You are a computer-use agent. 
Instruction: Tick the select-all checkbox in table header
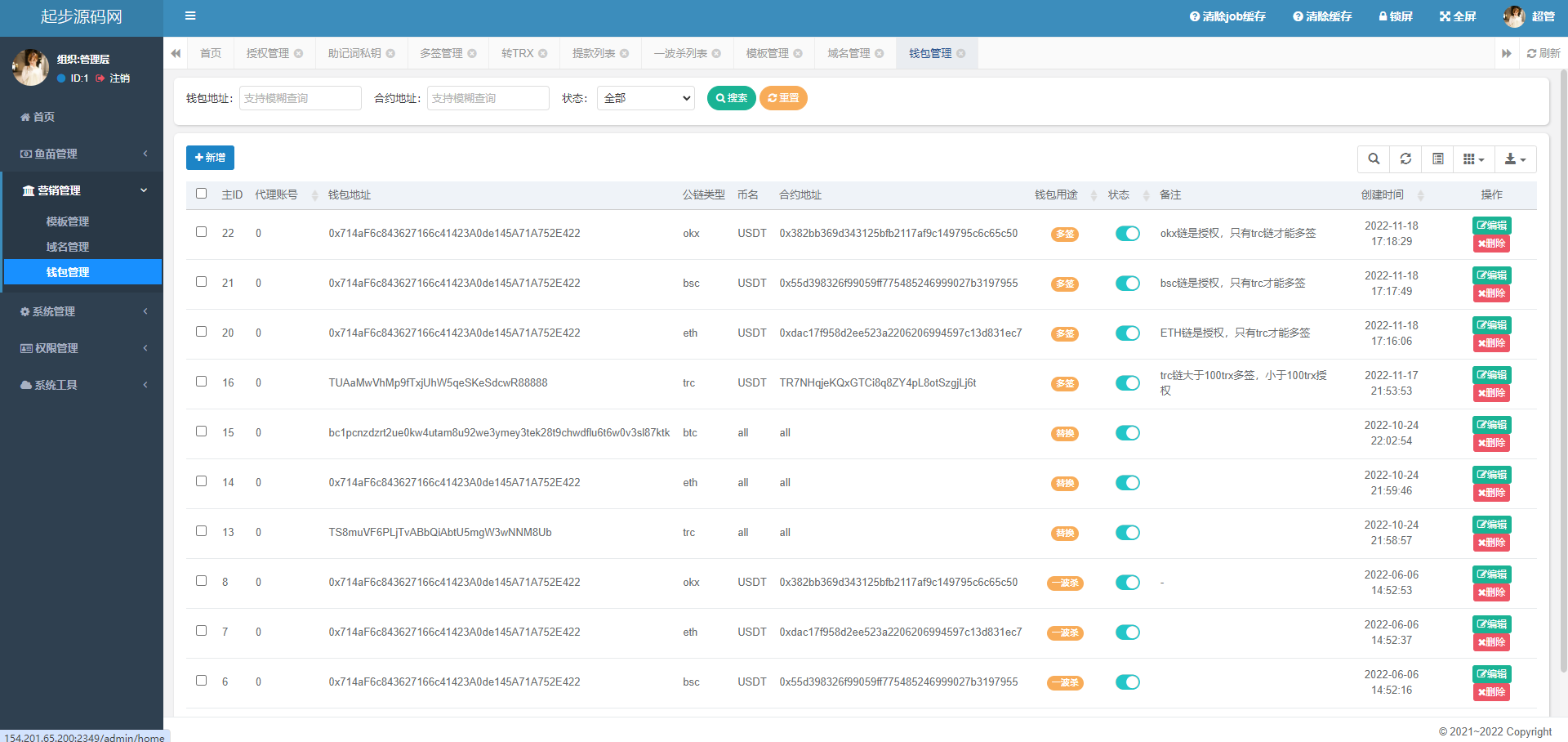pos(202,194)
